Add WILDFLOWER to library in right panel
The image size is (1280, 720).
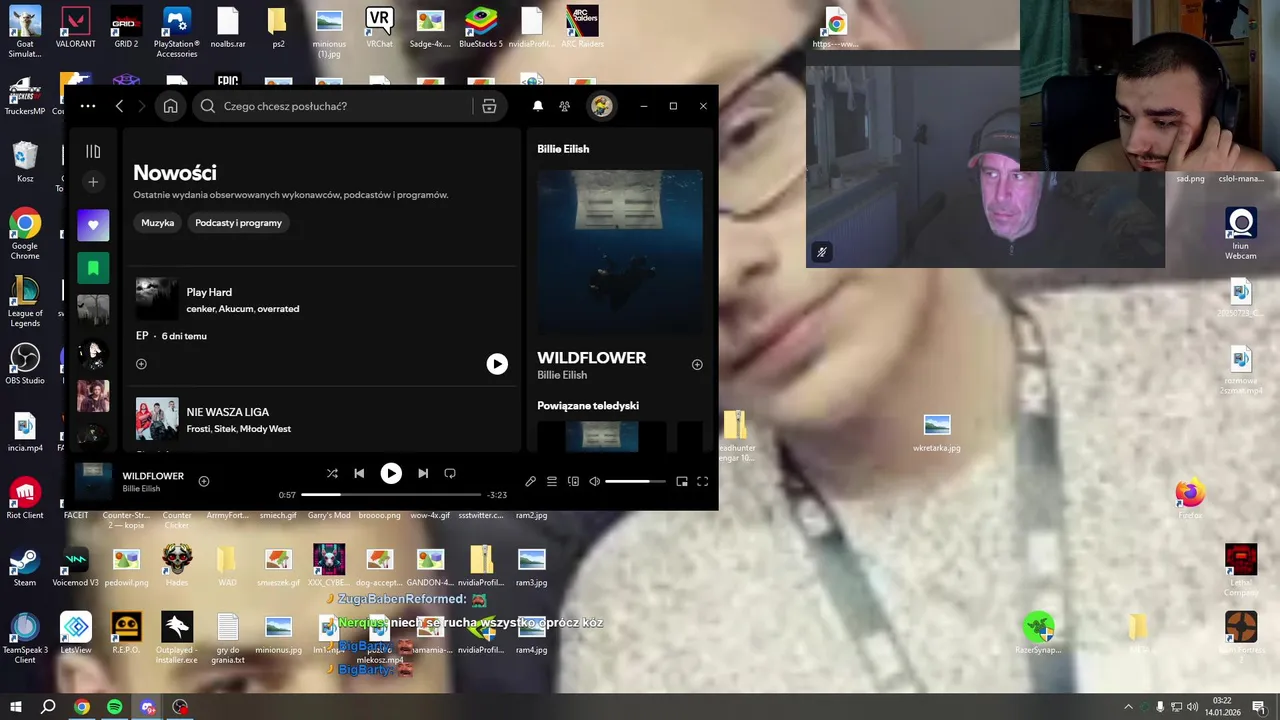(x=697, y=365)
